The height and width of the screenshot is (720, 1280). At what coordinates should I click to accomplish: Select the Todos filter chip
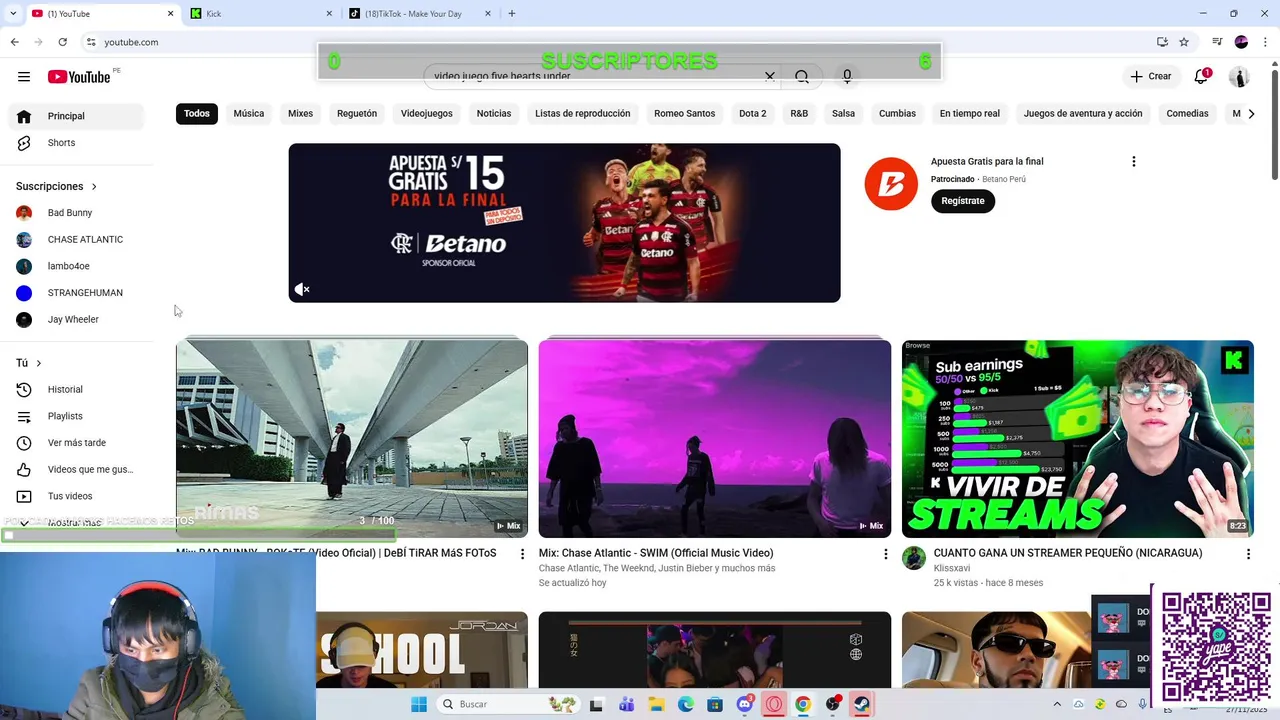197,113
